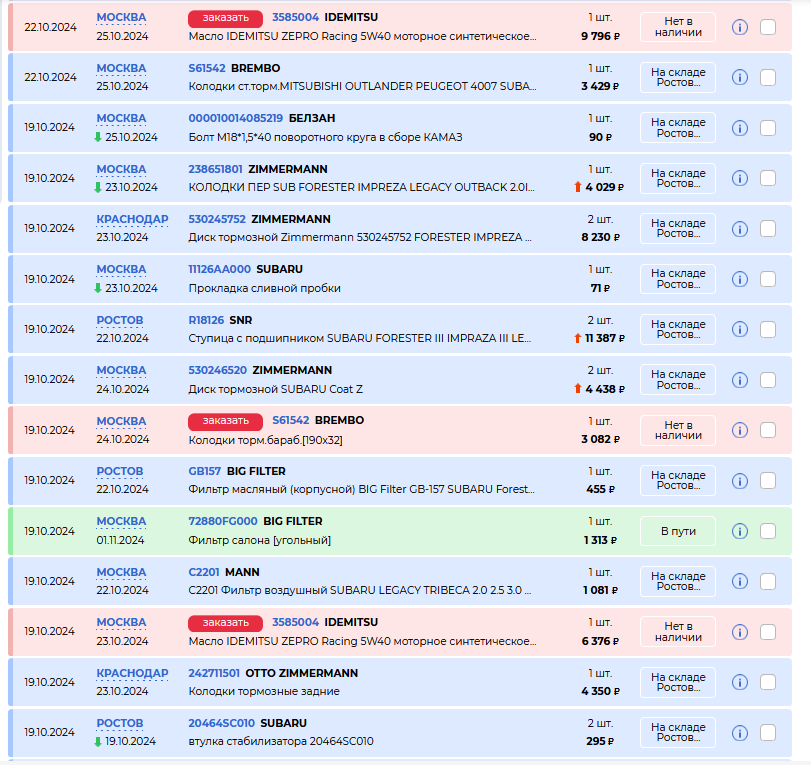Click РОСТОВ link in R18126 SNR row
Screen dimensions: 811x765
[120, 320]
